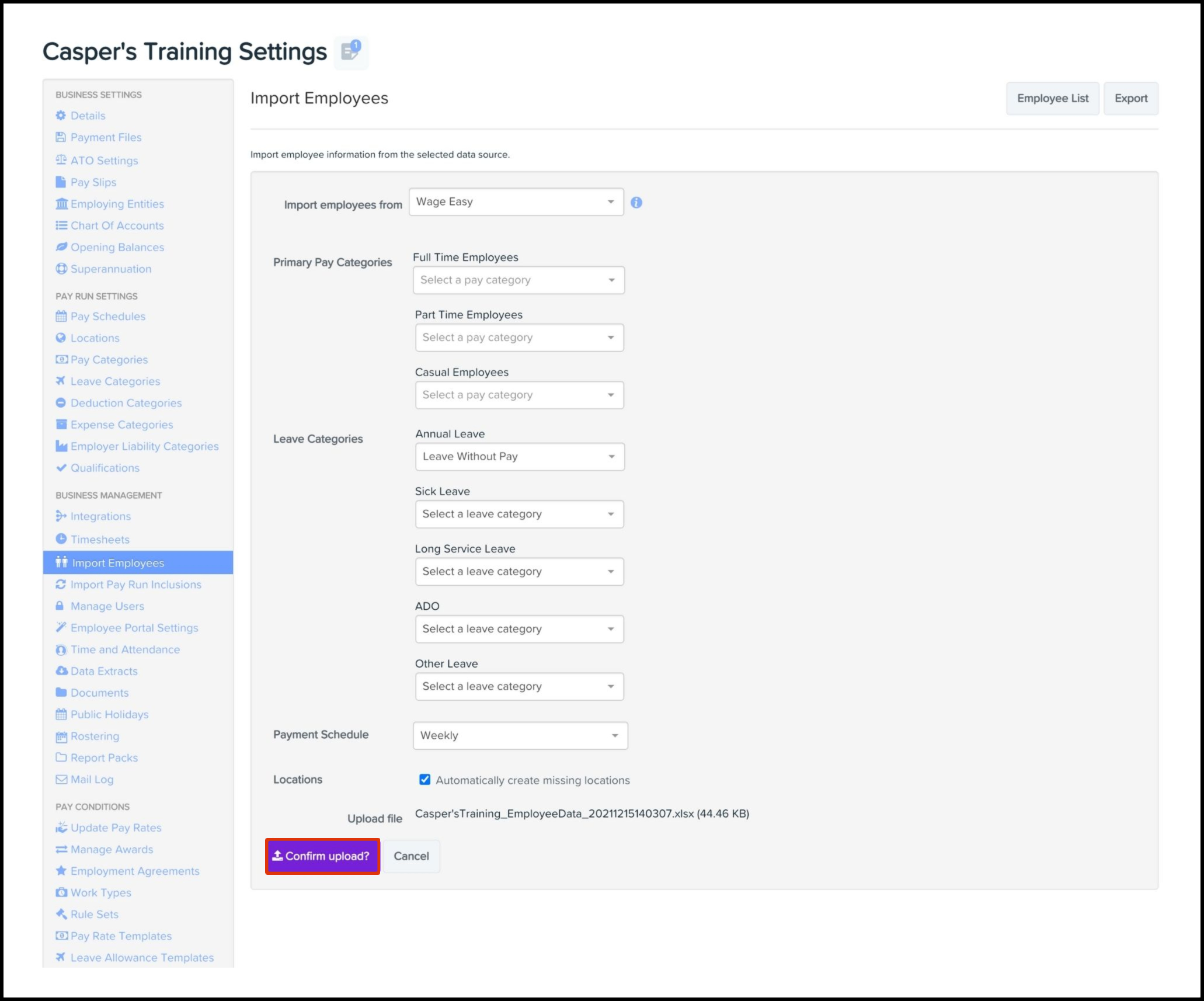Viewport: 1204px width, 1001px height.
Task: Click the Employee List button
Action: (1052, 99)
